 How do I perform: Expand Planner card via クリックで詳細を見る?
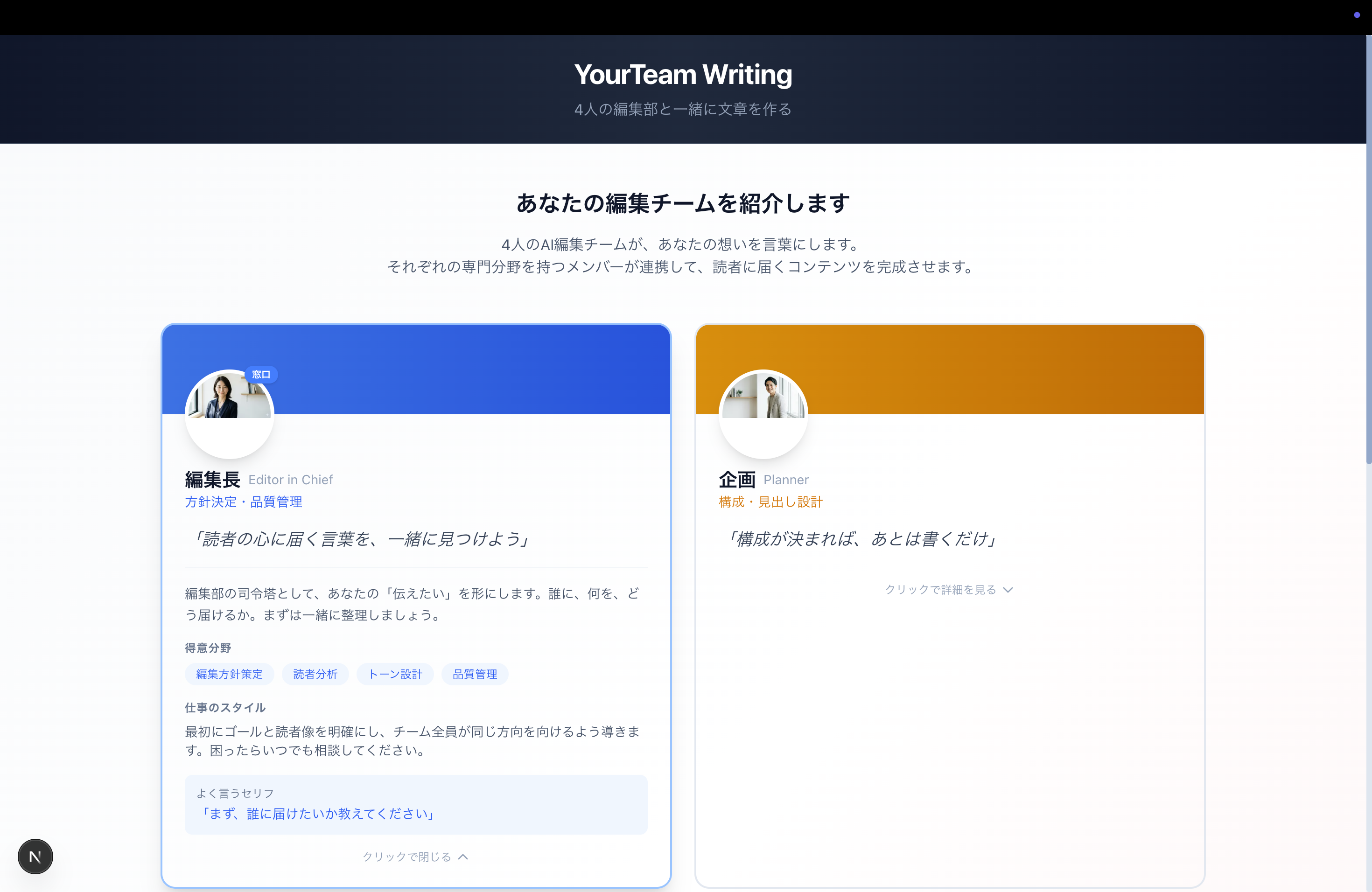[x=940, y=590]
